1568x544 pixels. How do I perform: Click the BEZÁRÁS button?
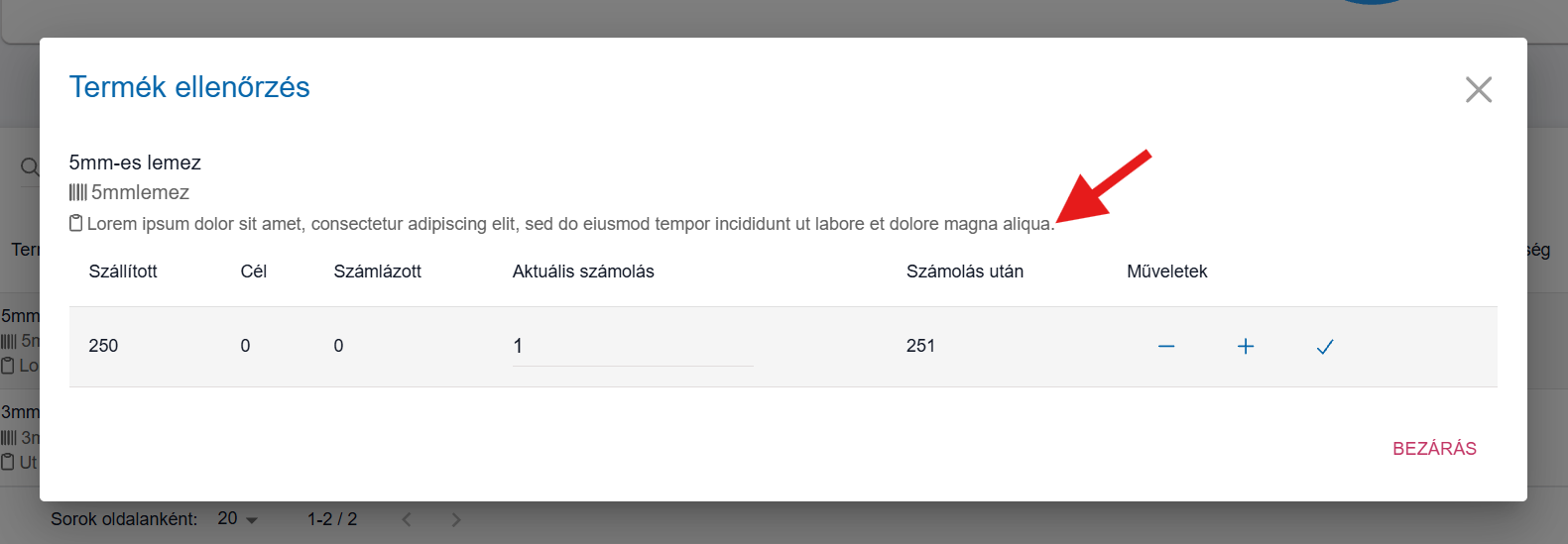pos(1434,449)
